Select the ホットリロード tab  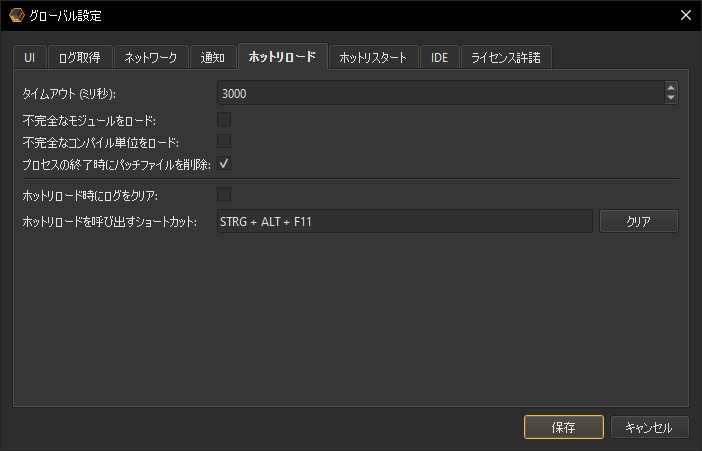283,56
